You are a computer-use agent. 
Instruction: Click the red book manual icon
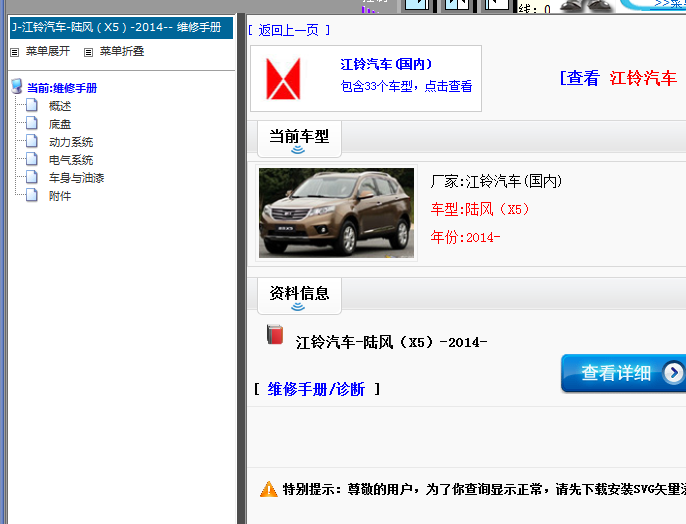(275, 335)
